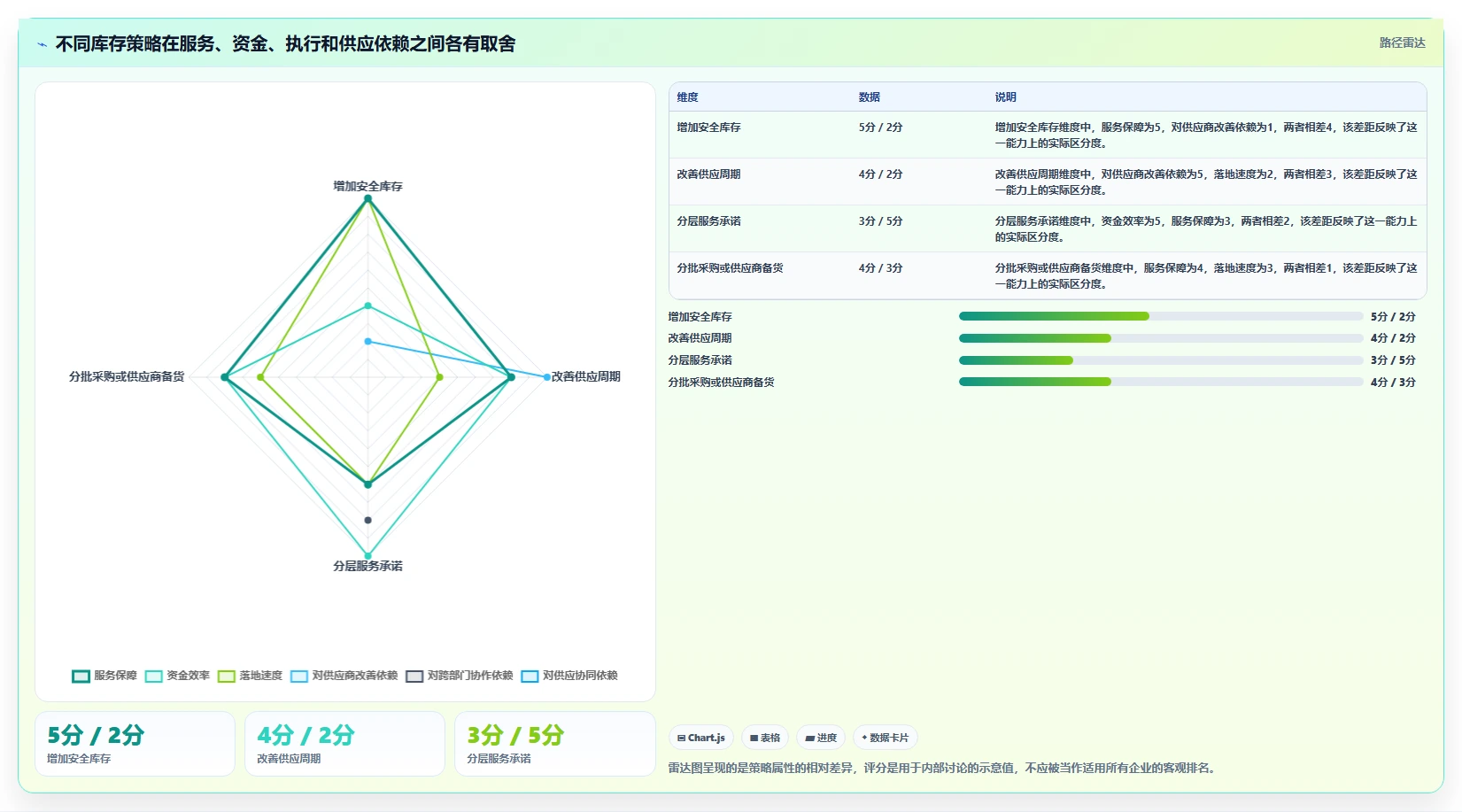
Task: Open the 4分 / 2分 改善供应周期 card
Action: tap(344, 744)
